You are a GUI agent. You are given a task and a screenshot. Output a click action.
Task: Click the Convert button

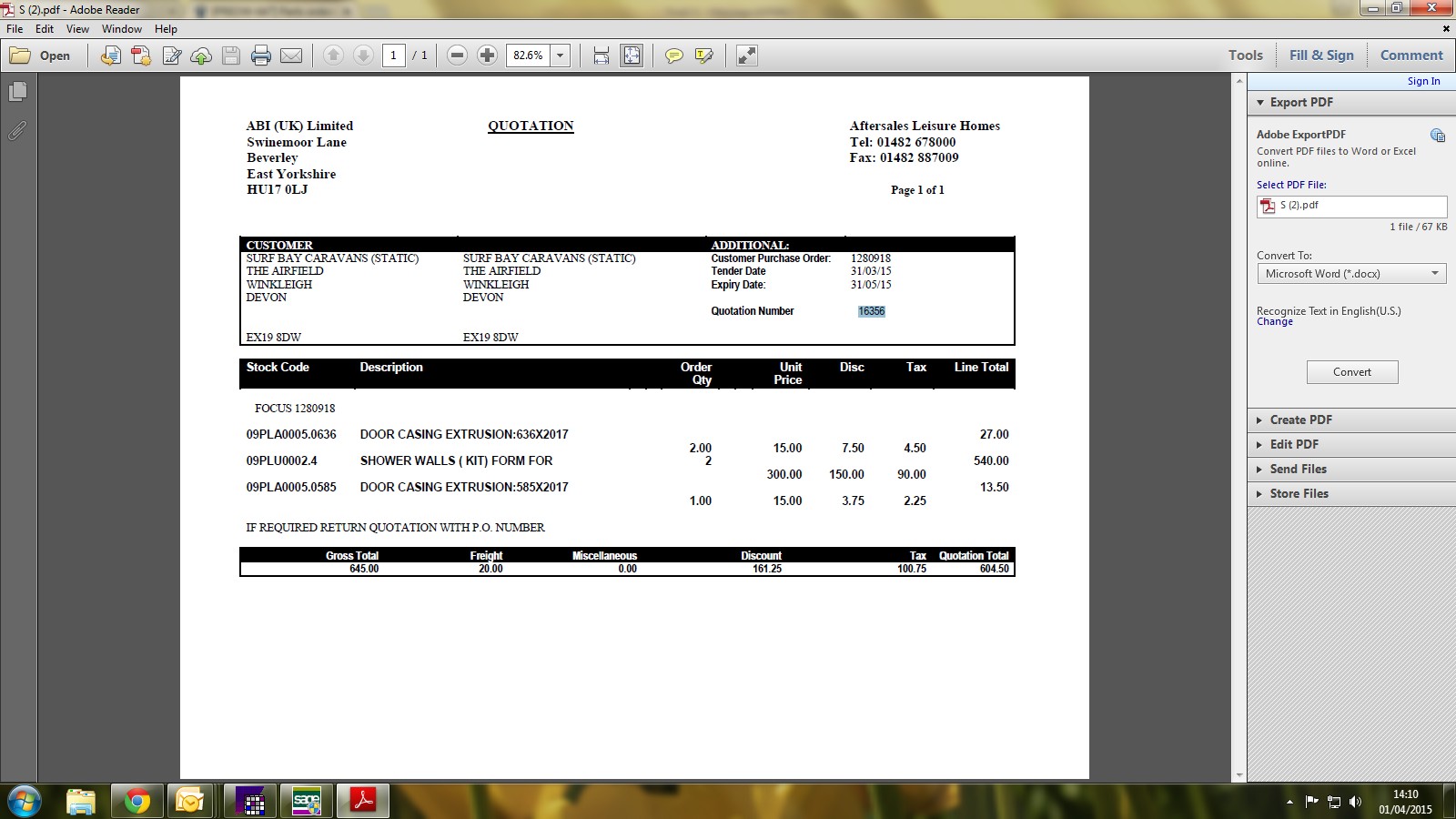click(1352, 372)
